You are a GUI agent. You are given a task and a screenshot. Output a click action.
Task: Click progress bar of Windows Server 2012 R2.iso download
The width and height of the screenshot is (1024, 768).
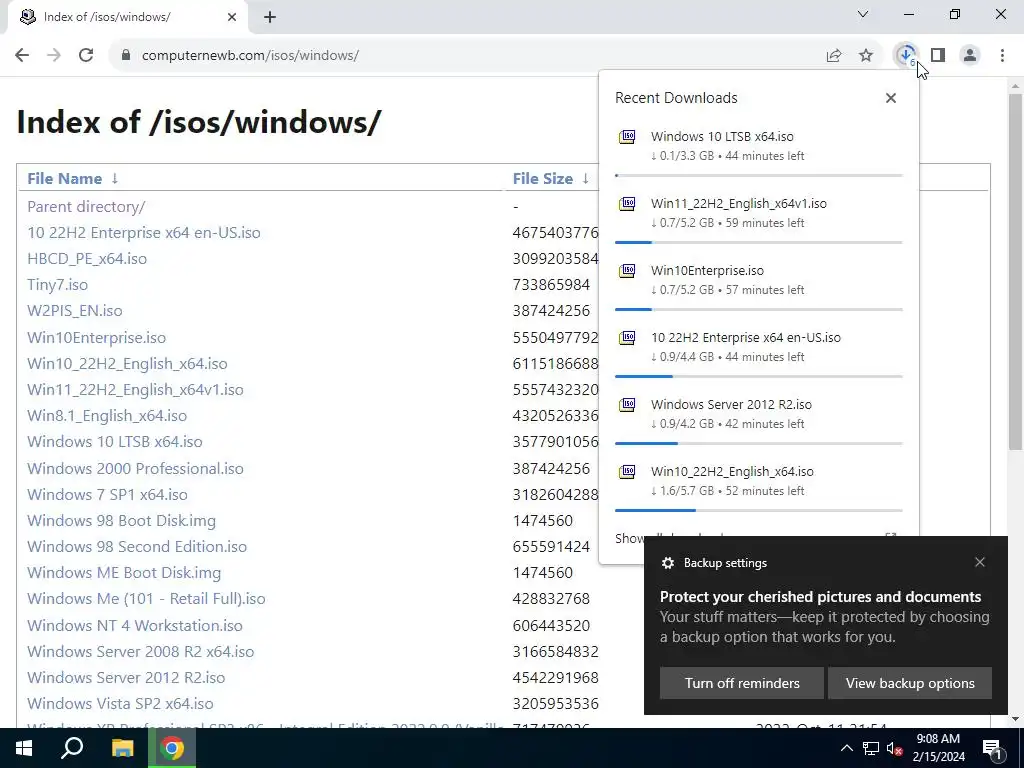coord(758,443)
